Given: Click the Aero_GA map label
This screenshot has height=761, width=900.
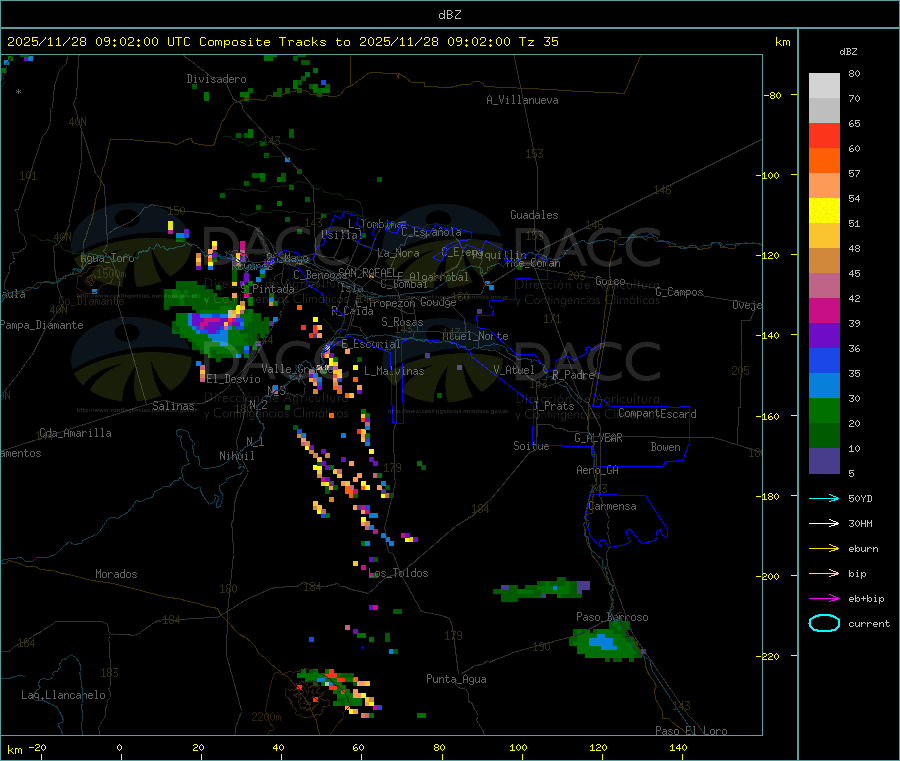Looking at the screenshot, I should pyautogui.click(x=597, y=470).
